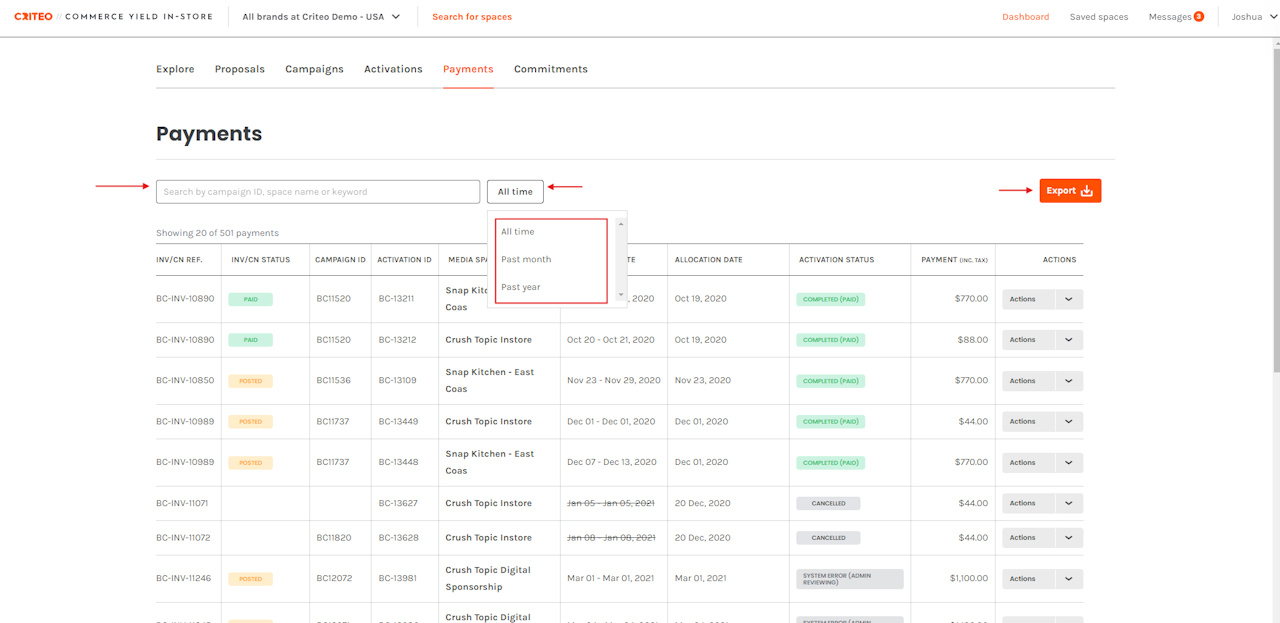This screenshot has height=623, width=1280.
Task: Click the Criteo logo in header
Action: (33, 17)
